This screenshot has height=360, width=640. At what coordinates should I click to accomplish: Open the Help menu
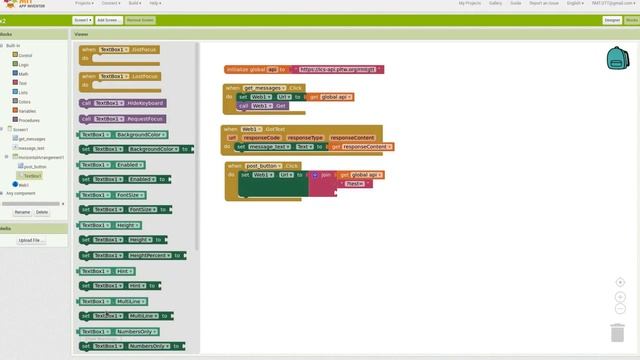[155, 3]
